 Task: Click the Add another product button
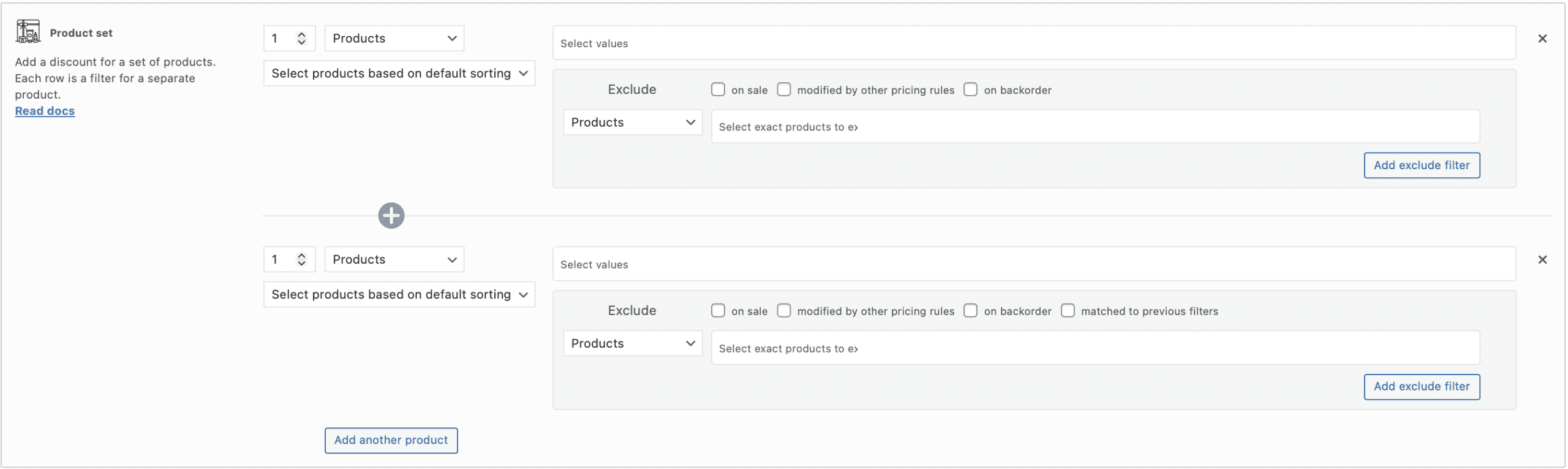(391, 440)
